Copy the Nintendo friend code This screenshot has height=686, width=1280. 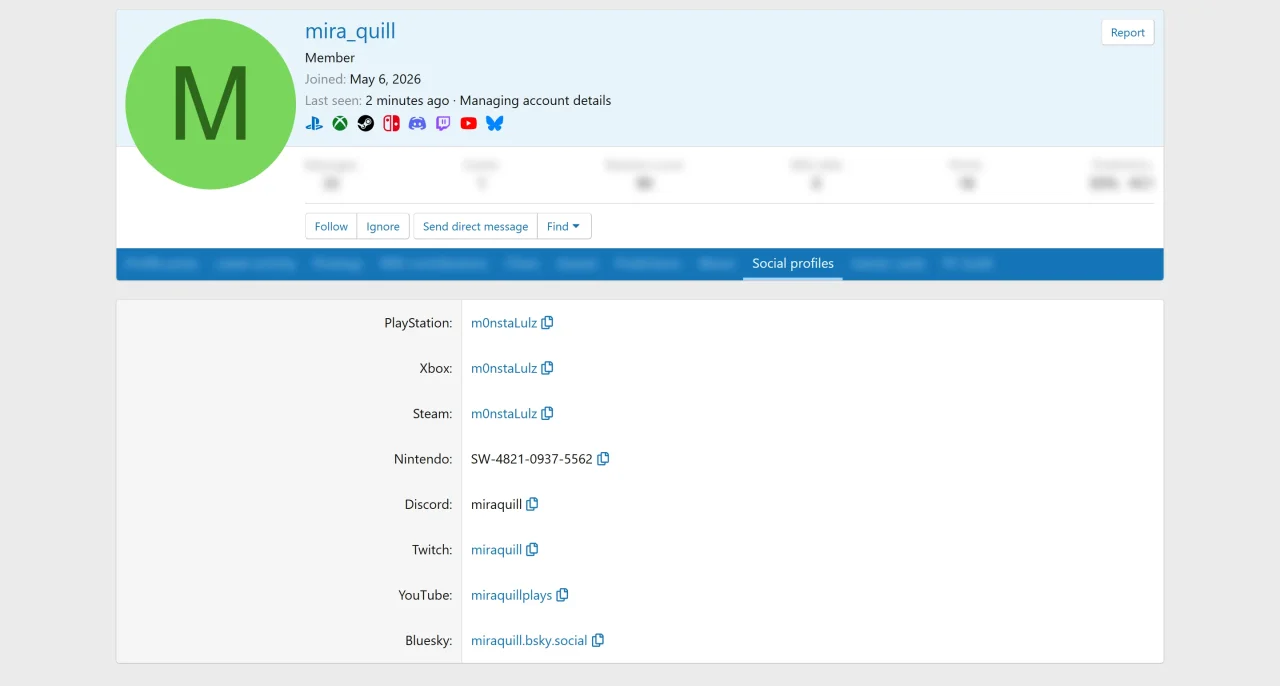pos(603,459)
